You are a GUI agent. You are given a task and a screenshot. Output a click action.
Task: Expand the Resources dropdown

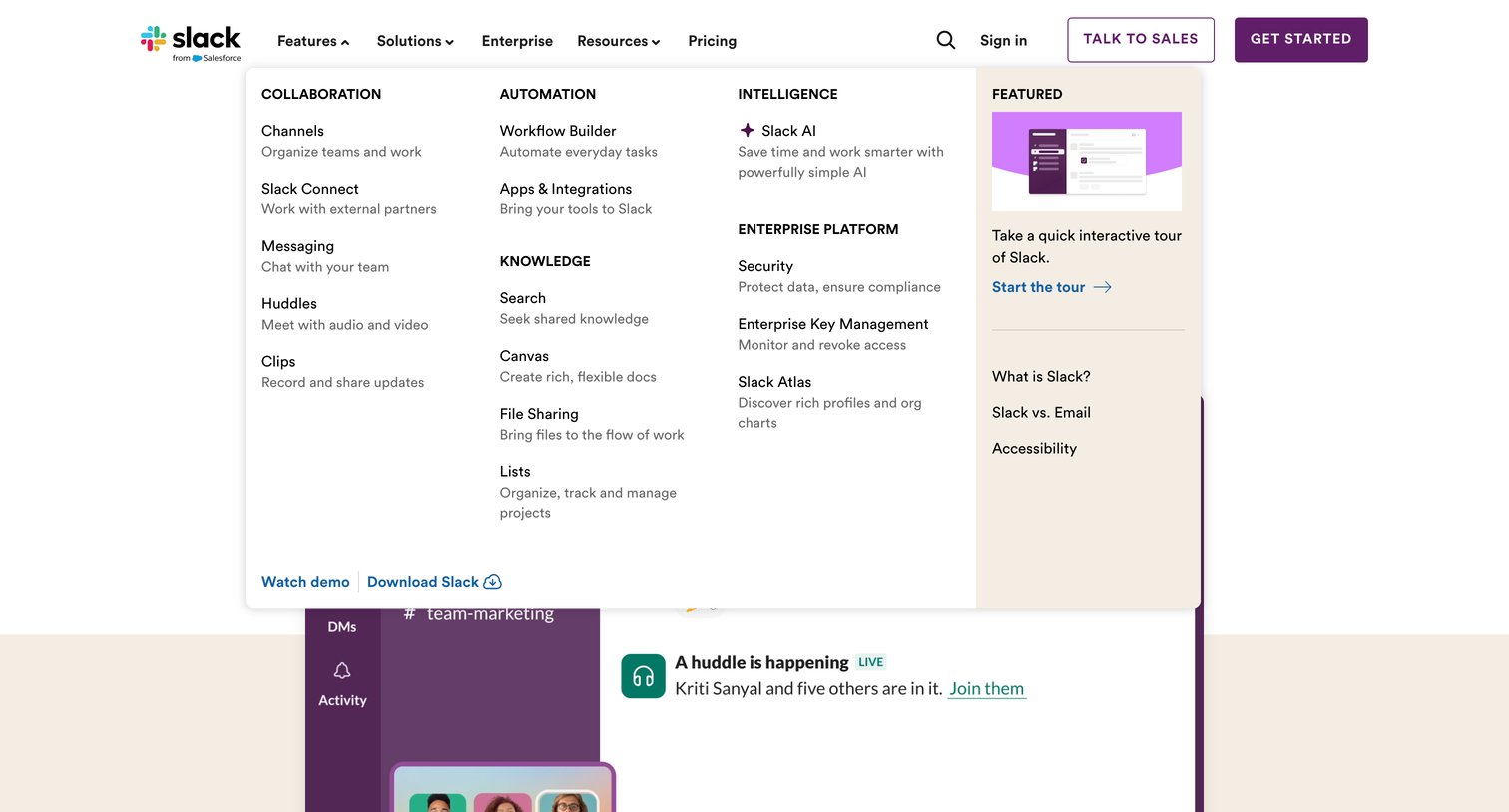point(619,41)
